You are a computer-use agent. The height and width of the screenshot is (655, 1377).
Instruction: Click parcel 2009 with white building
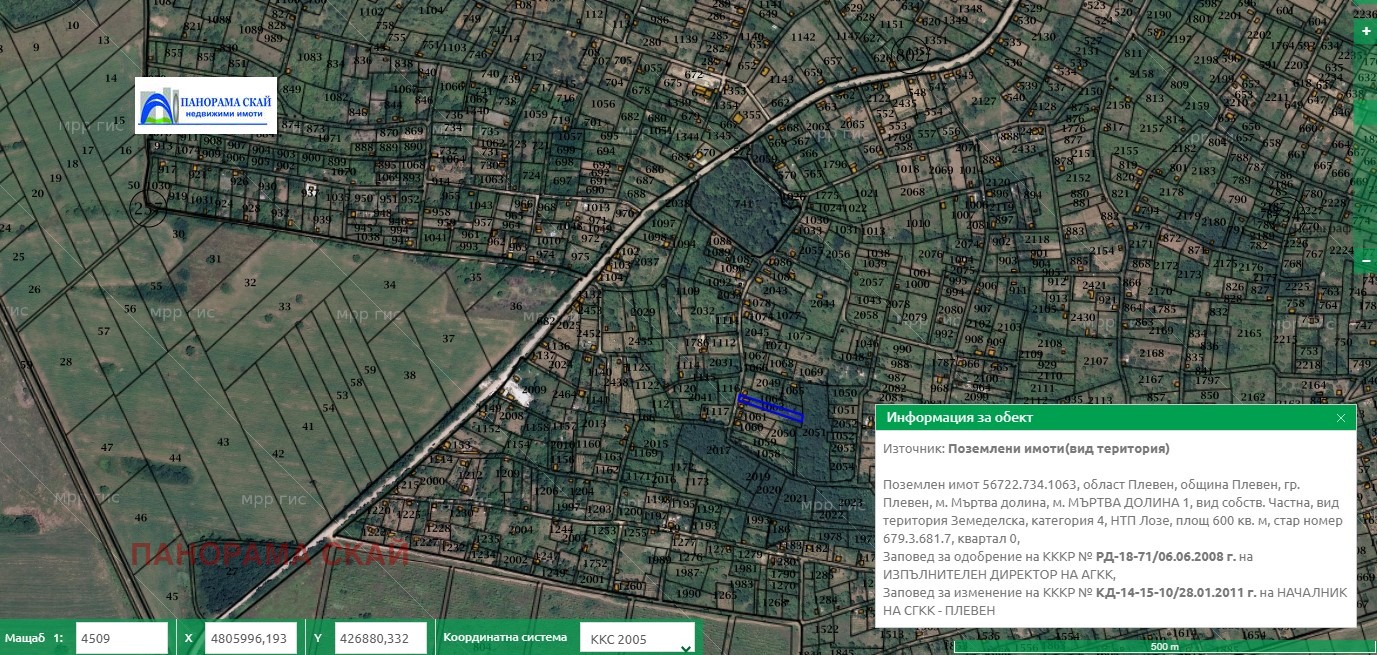tap(534, 389)
